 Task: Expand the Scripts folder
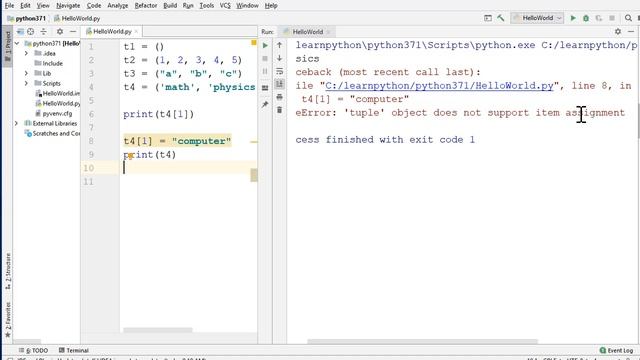click(27, 83)
